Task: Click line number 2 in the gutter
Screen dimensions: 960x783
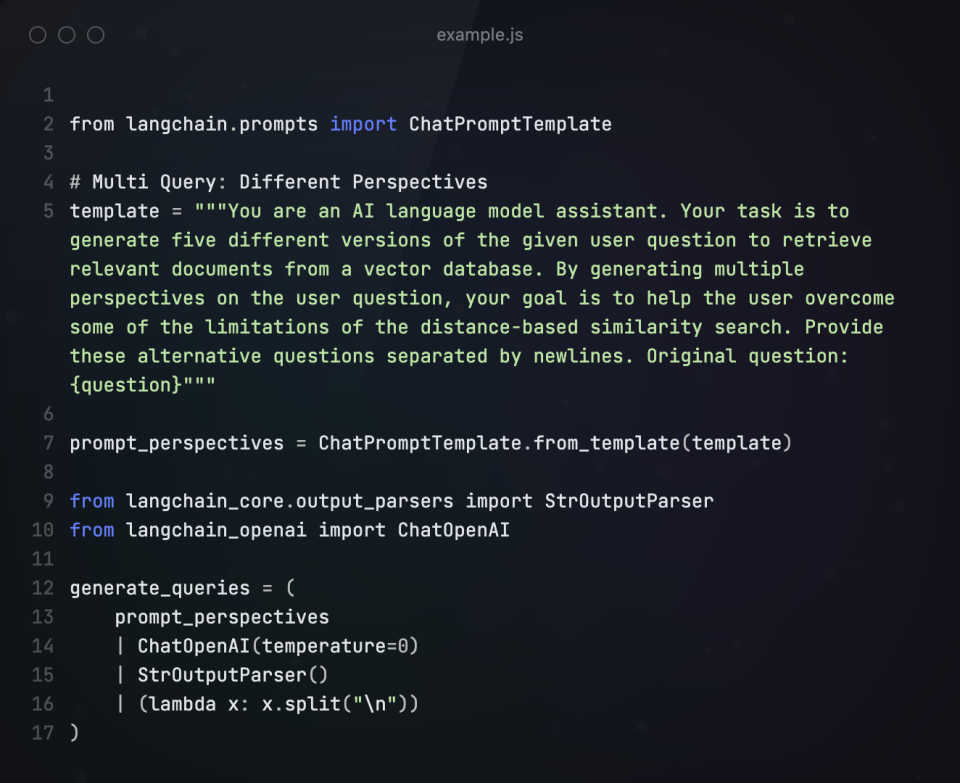Action: [48, 125]
